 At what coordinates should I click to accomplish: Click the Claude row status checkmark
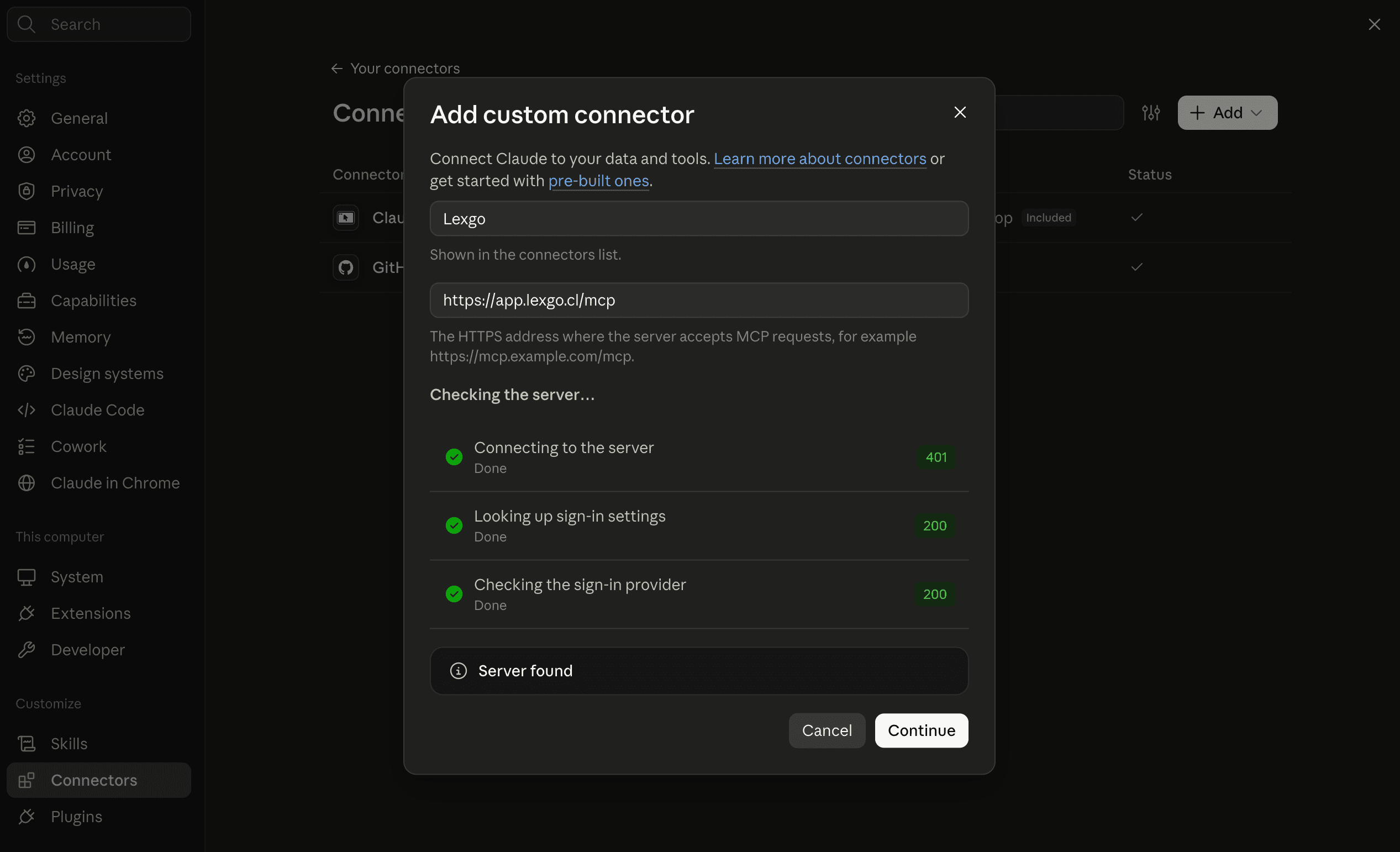(1136, 218)
